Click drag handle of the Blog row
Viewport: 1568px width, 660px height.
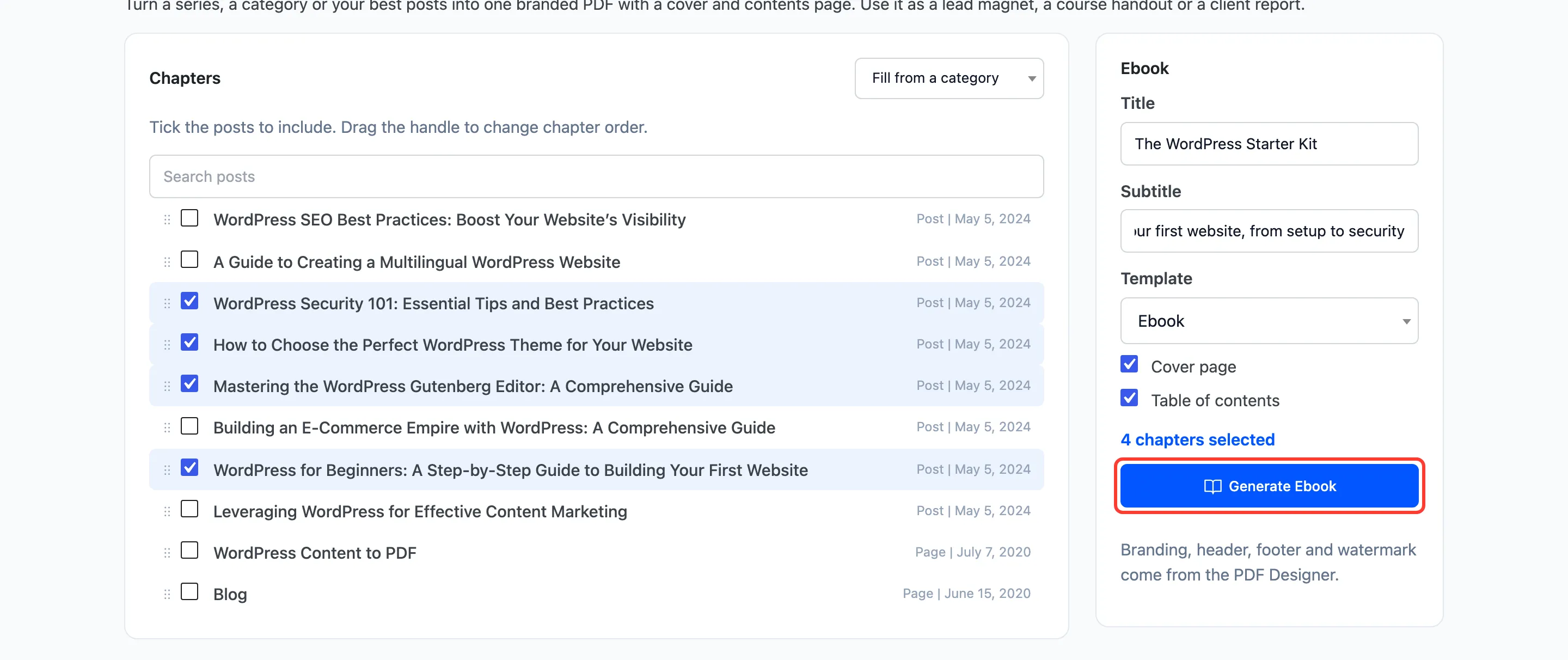coord(167,595)
